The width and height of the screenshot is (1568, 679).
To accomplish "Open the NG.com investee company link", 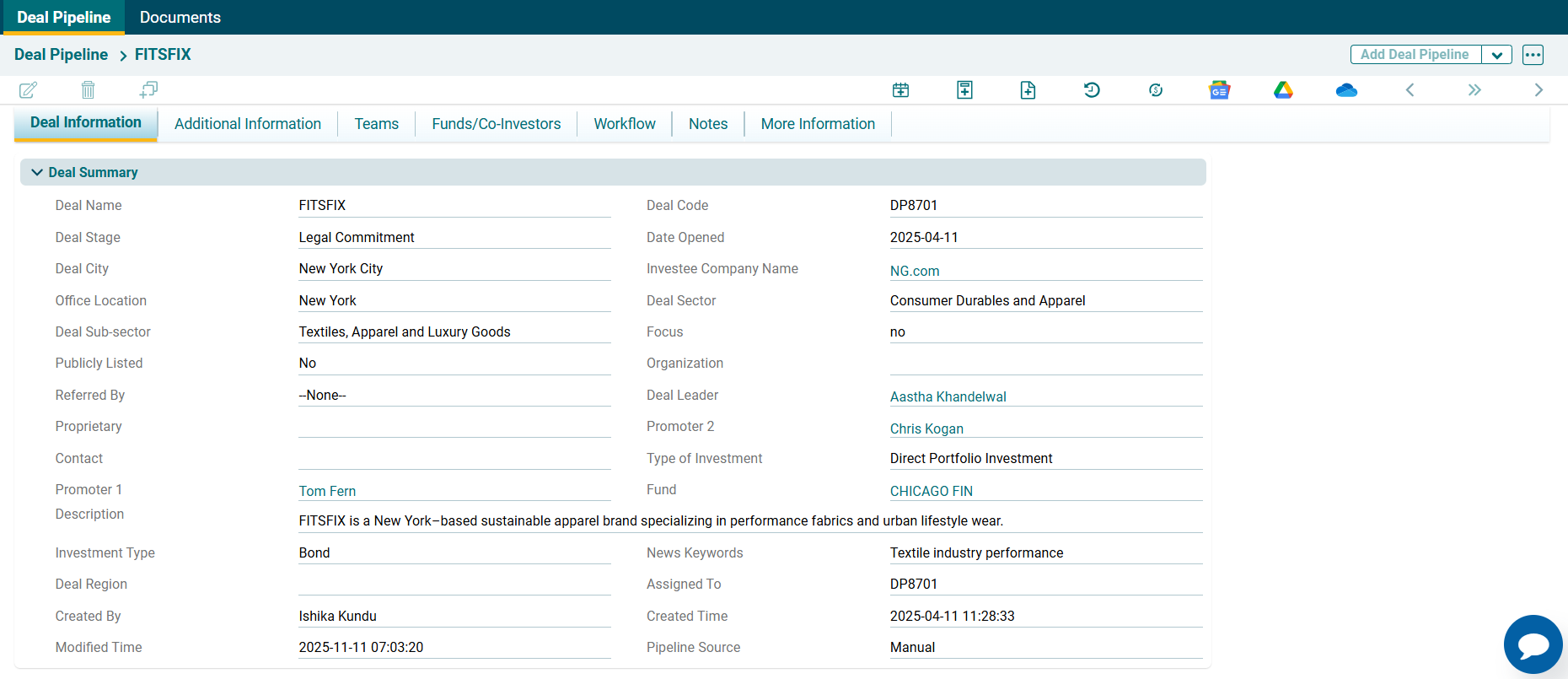I will tap(915, 271).
